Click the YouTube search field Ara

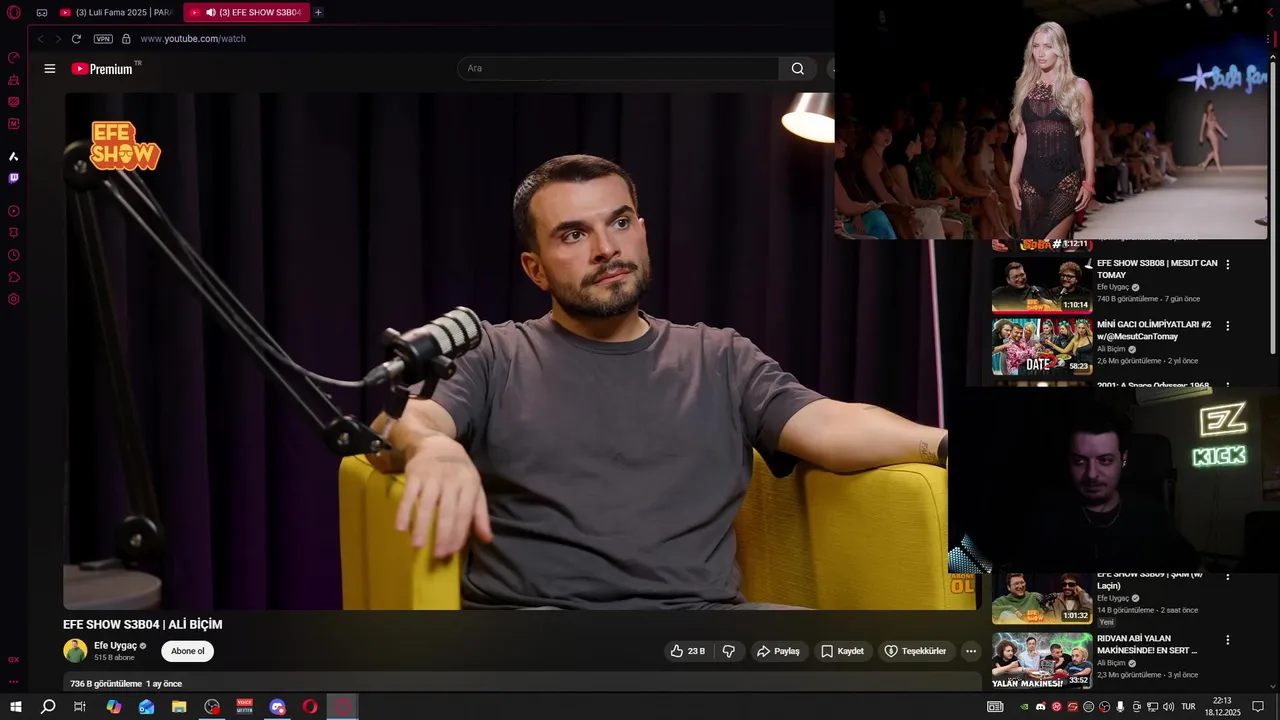tap(618, 69)
